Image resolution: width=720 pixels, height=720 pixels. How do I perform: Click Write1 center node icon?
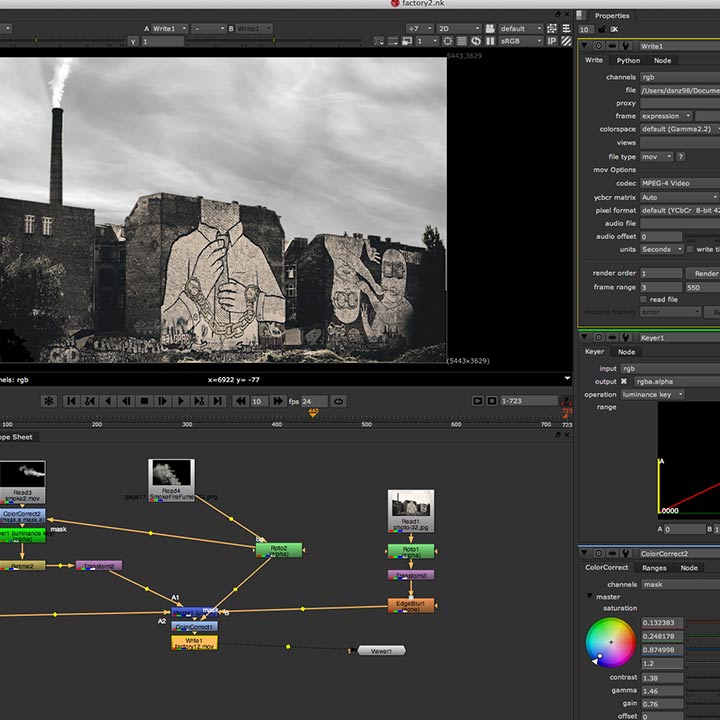point(599,46)
